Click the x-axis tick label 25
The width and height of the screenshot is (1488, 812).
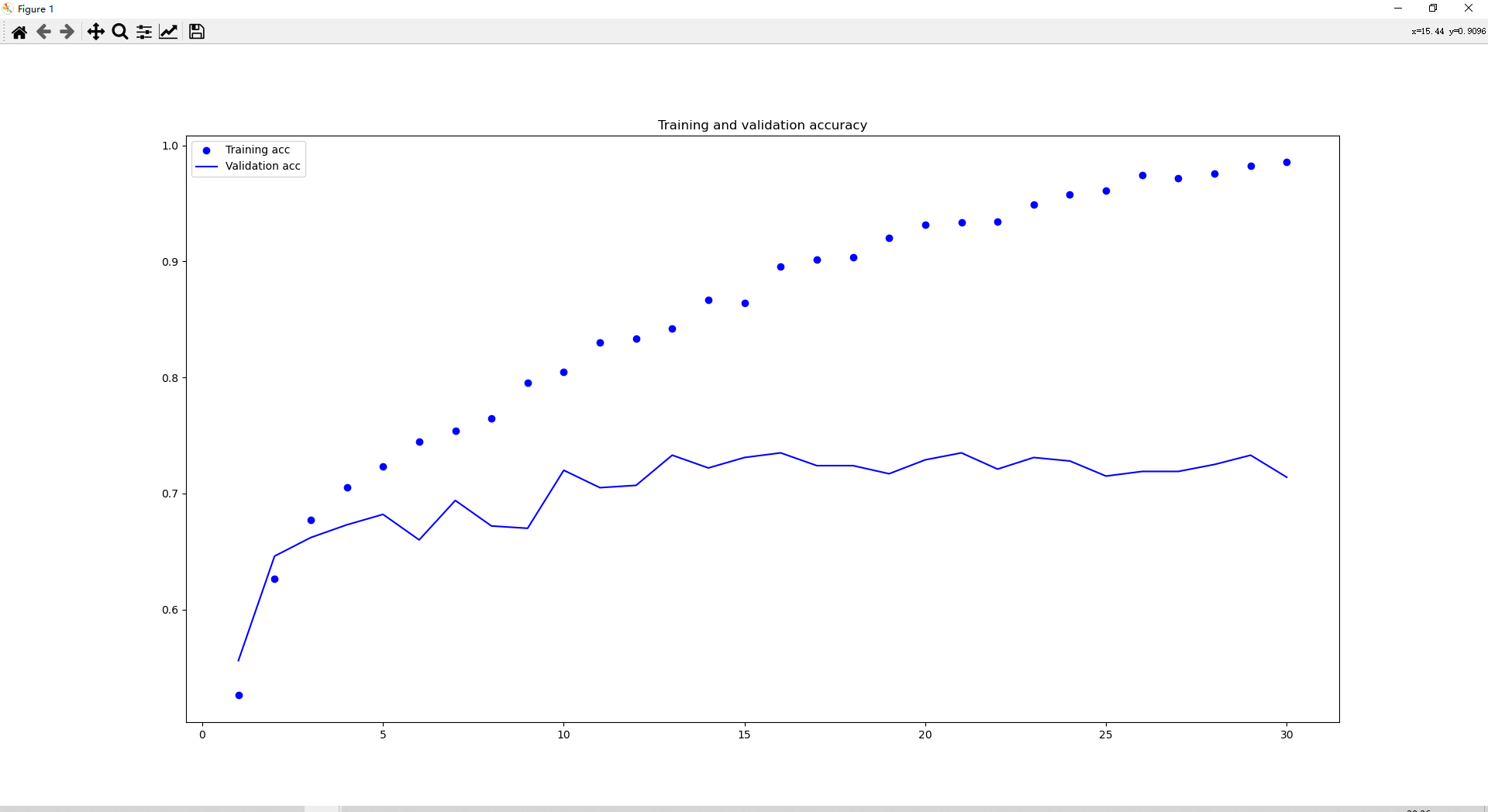pos(1106,735)
